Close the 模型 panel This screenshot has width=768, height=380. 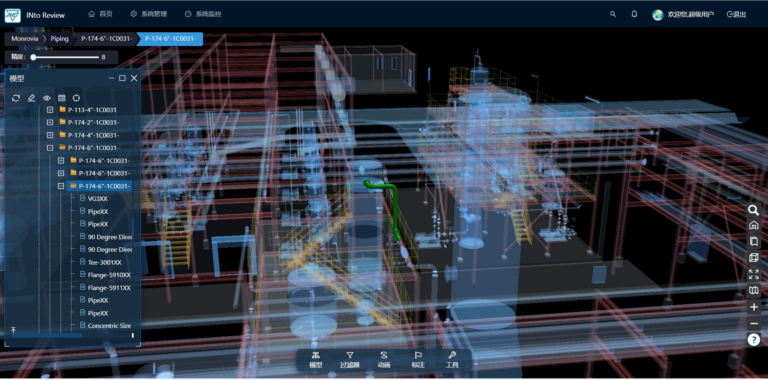click(x=134, y=78)
